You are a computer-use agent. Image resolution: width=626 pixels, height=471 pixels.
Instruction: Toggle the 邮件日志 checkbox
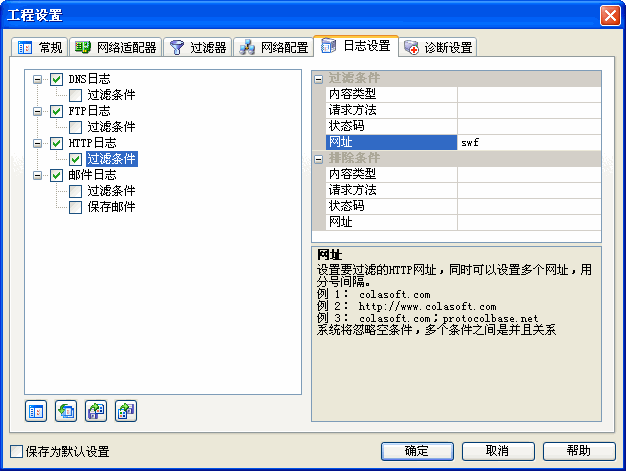click(56, 175)
